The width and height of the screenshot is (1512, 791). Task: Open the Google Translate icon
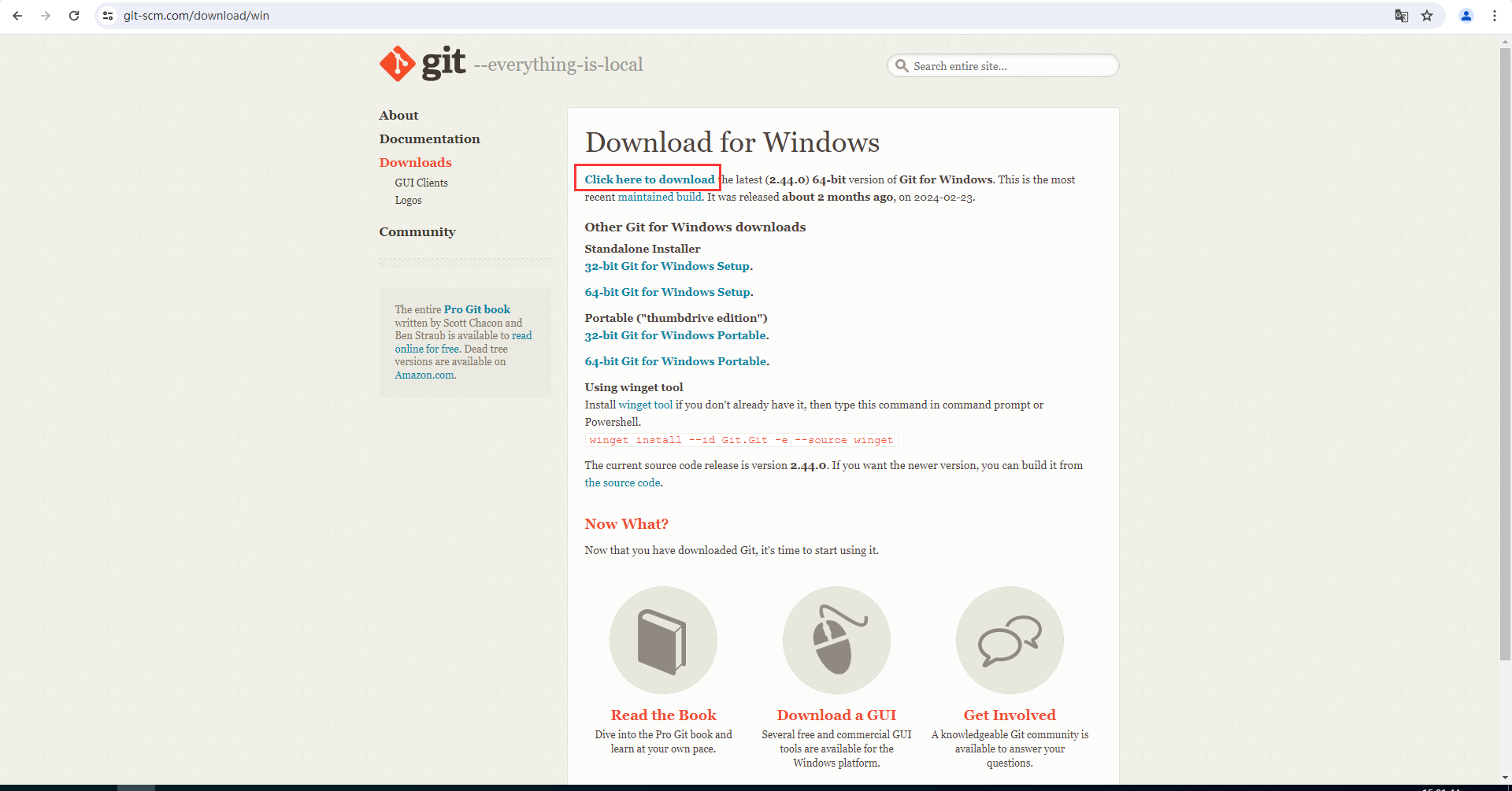click(x=1402, y=16)
